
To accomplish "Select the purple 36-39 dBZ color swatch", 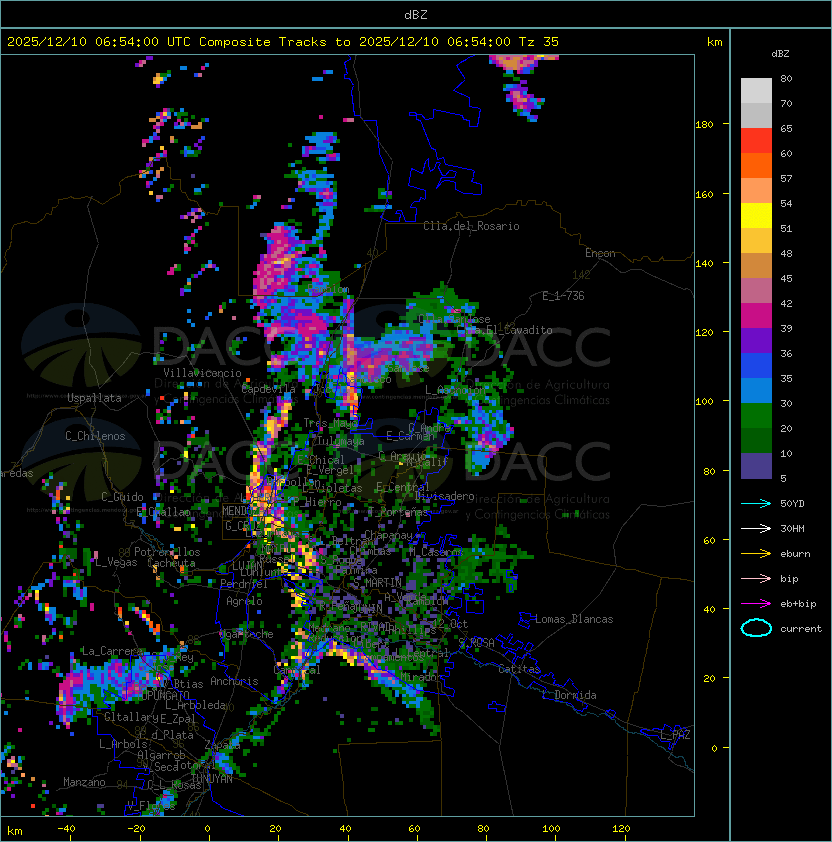I will tap(756, 341).
